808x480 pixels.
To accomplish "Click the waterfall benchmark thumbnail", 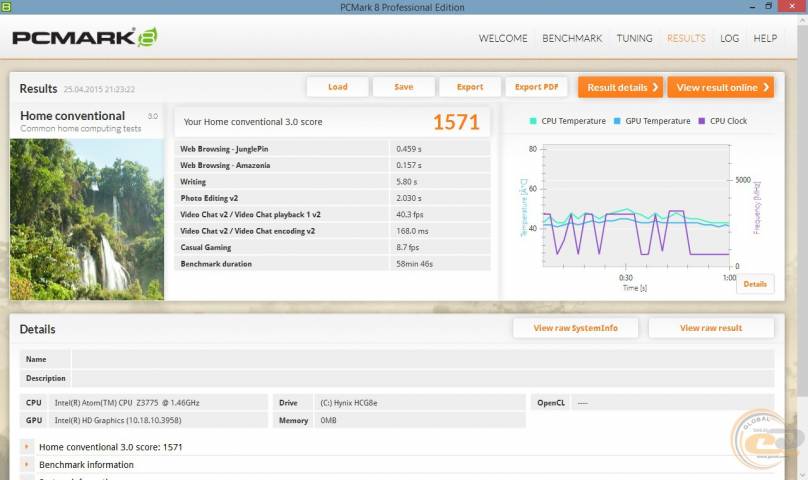I will (x=87, y=219).
